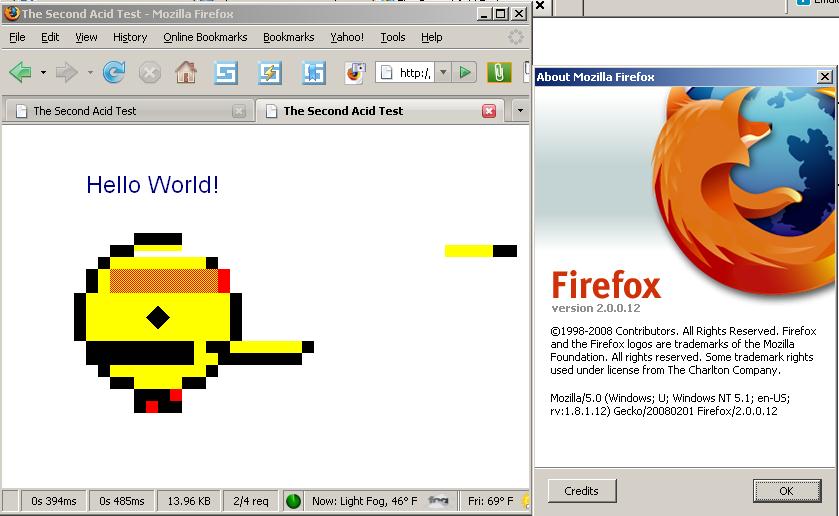
Task: Click the blue S icon with lightning bolt
Action: [270, 73]
